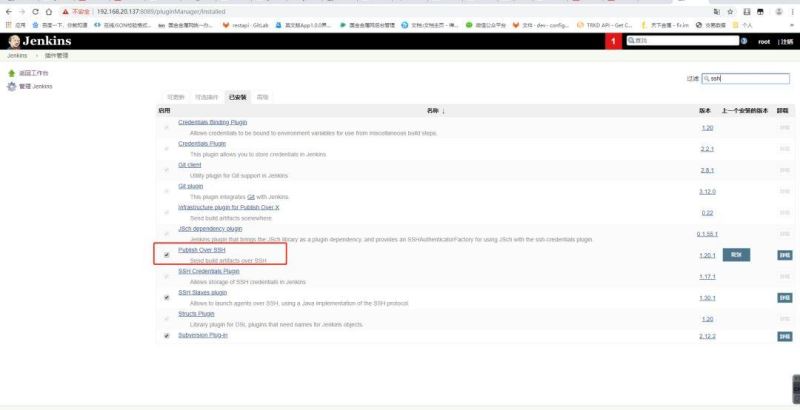The height and width of the screenshot is (410, 800).
Task: Click the browser back arrow
Action: pos(9,10)
